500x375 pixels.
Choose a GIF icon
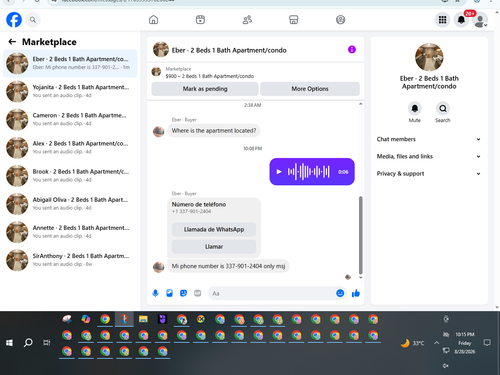(x=198, y=293)
